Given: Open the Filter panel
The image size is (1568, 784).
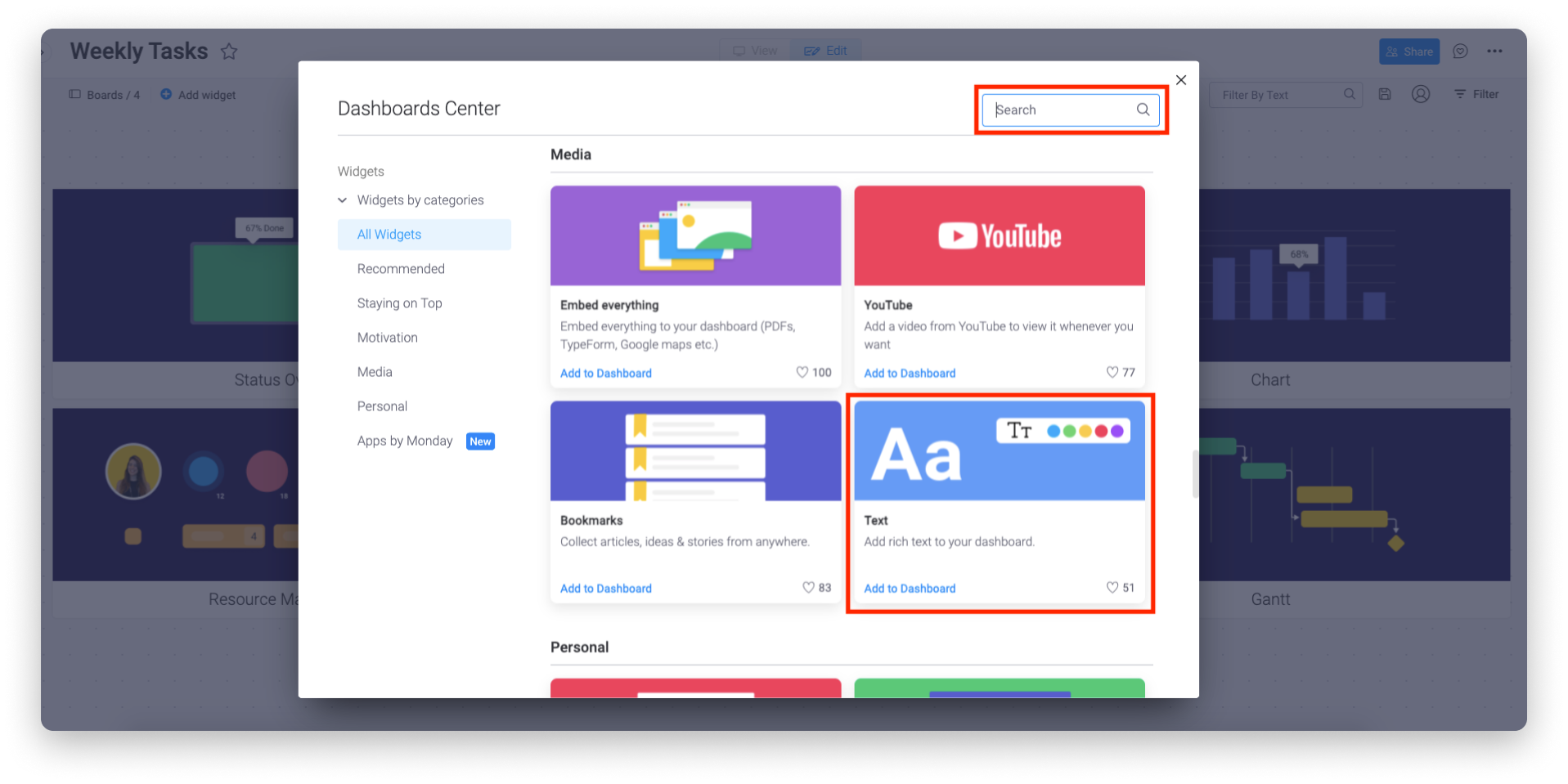Looking at the screenshot, I should (1476, 93).
